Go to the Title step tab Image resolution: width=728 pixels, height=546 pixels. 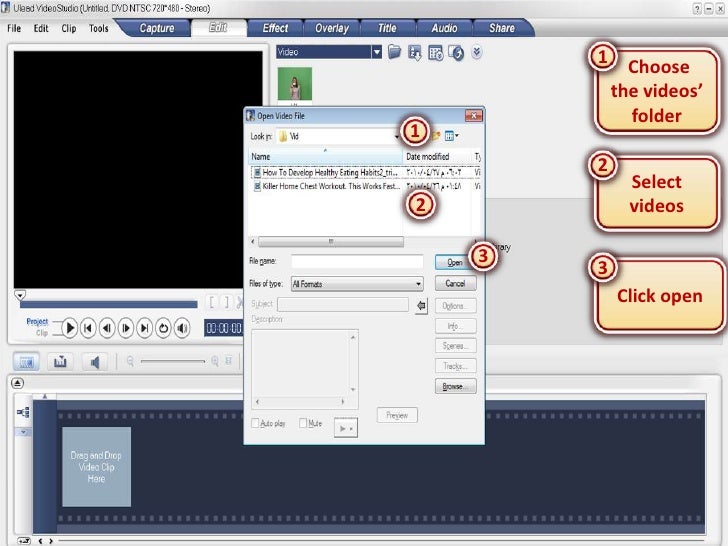pyautogui.click(x=387, y=28)
